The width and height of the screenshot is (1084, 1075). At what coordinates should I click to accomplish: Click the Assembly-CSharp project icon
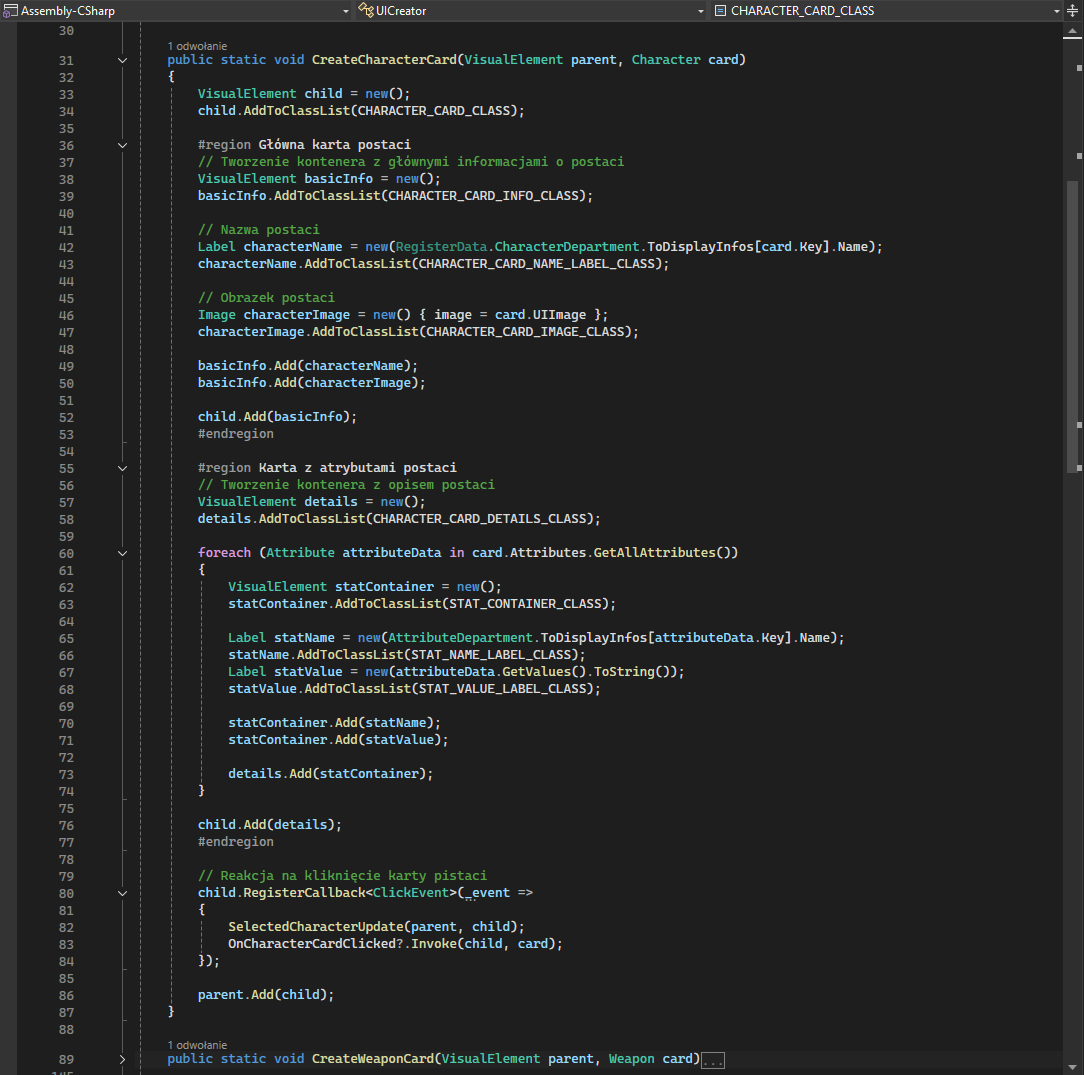click(x=11, y=10)
